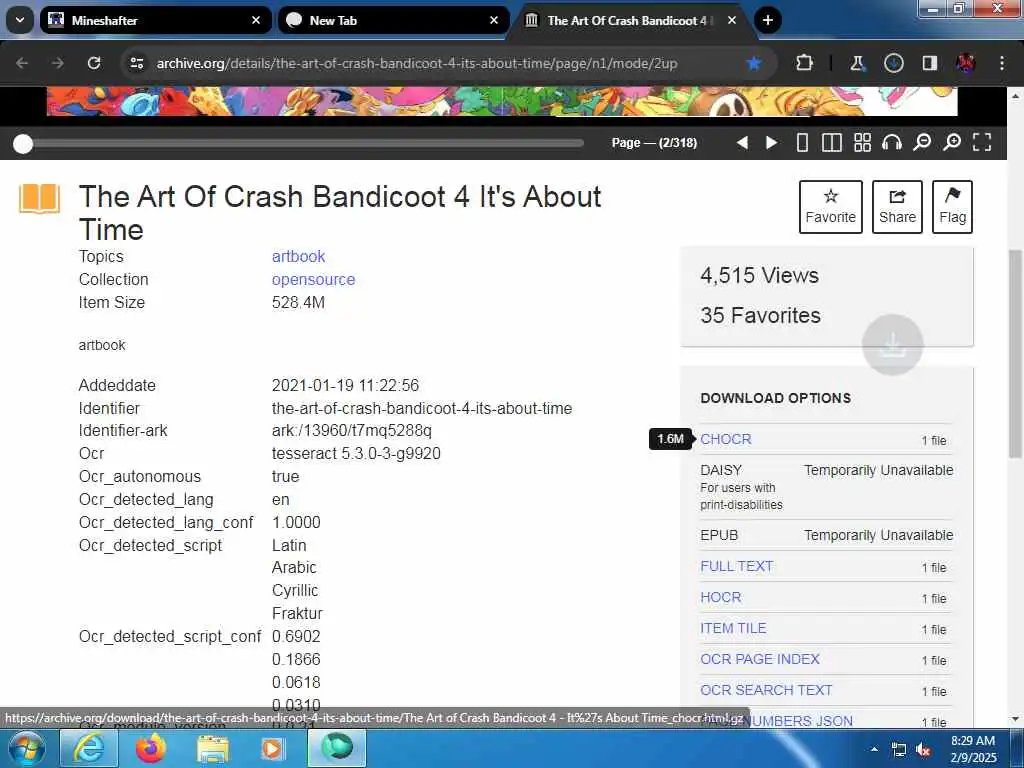Show hidden system tray icons
This screenshot has width=1024, height=768.
(874, 749)
